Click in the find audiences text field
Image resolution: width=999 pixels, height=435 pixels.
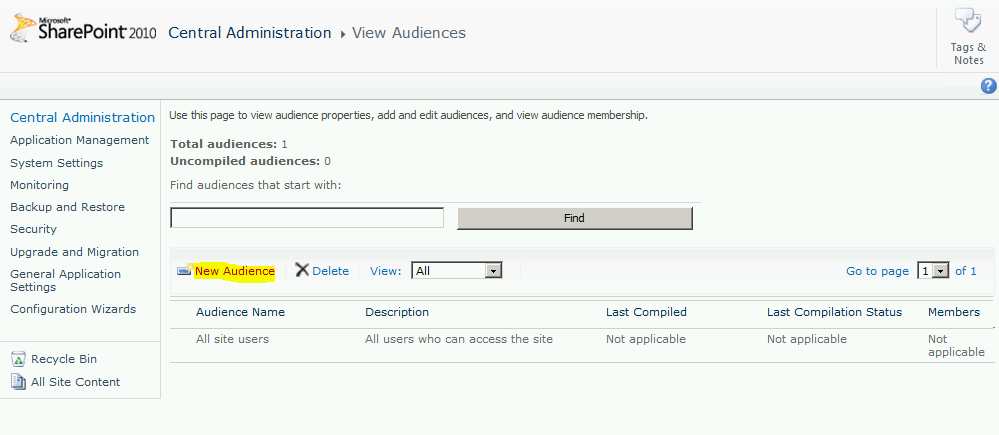click(x=306, y=218)
